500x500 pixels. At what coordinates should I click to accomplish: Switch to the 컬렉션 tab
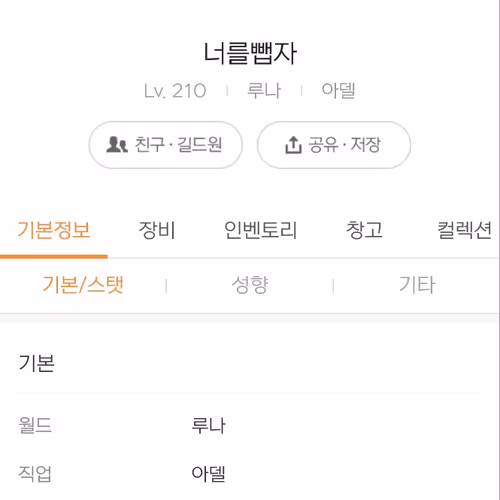pyautogui.click(x=465, y=230)
